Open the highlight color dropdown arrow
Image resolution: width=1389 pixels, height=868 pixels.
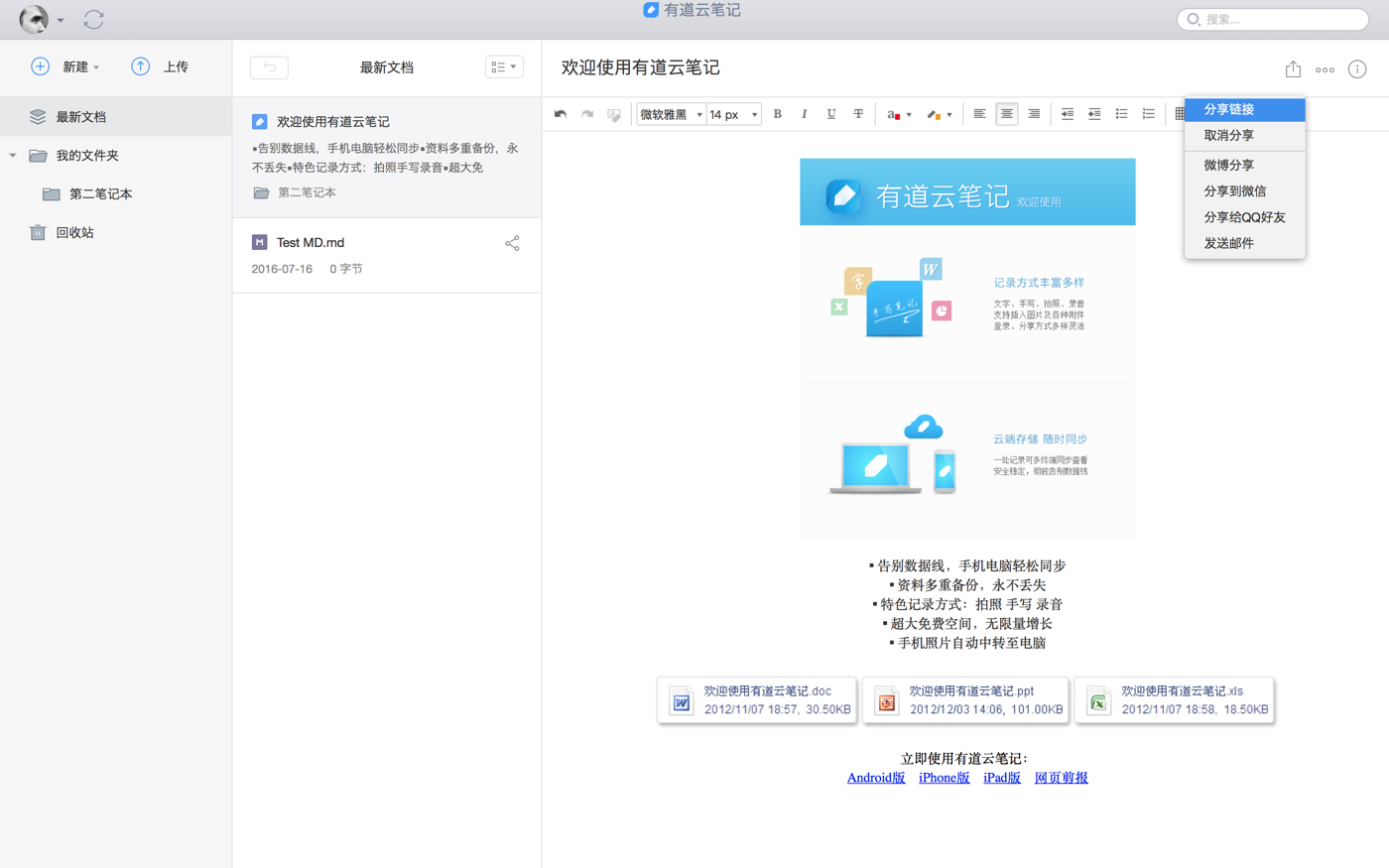click(949, 115)
